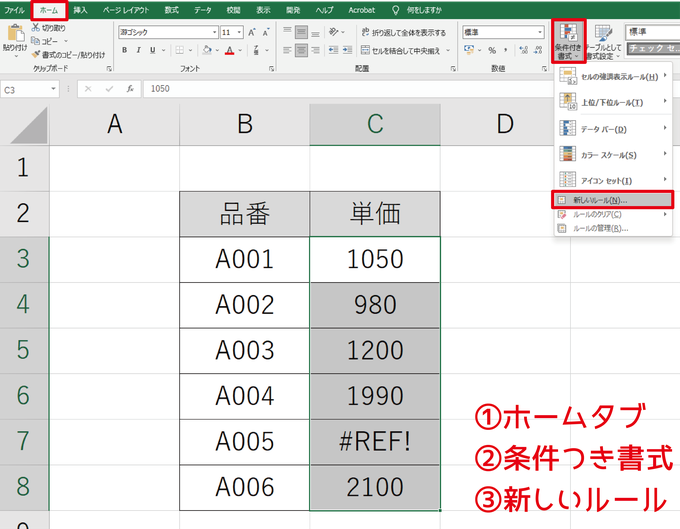Open the number format dropdown (標準)
The height and width of the screenshot is (529, 680).
540,32
